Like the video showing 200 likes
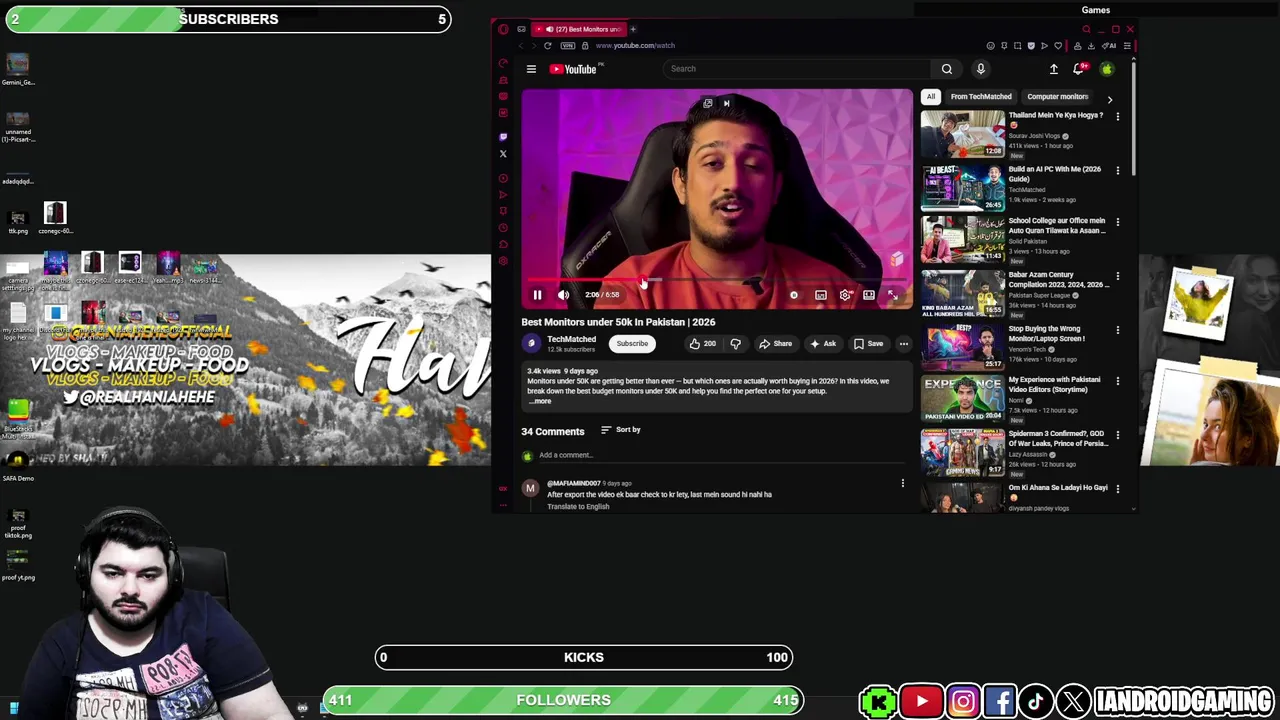 (x=703, y=344)
